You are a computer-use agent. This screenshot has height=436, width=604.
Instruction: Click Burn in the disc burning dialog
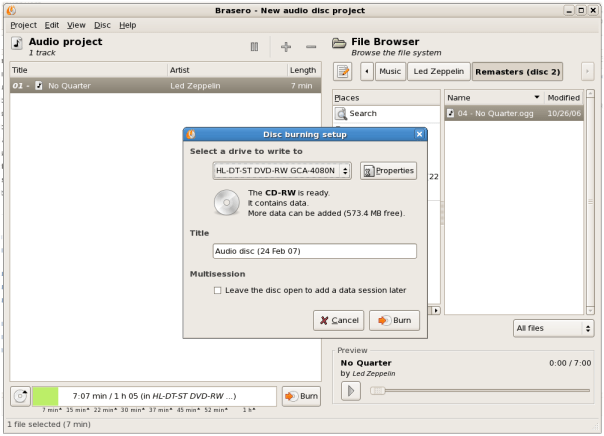click(x=394, y=320)
